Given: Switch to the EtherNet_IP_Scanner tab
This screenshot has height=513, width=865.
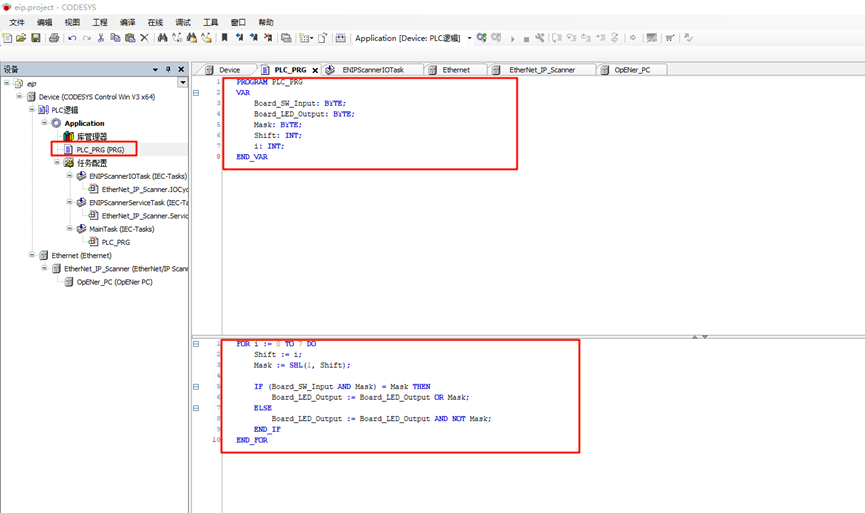Looking at the screenshot, I should point(542,70).
